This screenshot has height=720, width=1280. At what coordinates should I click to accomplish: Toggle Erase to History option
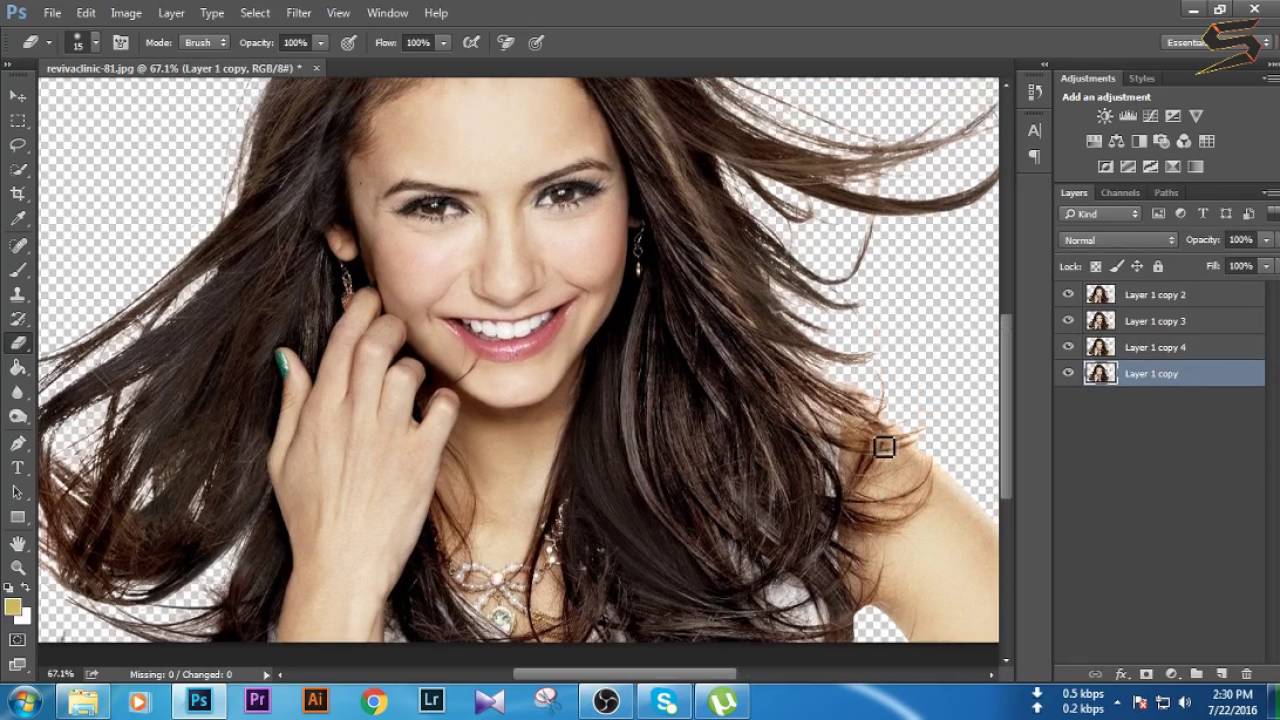click(506, 43)
